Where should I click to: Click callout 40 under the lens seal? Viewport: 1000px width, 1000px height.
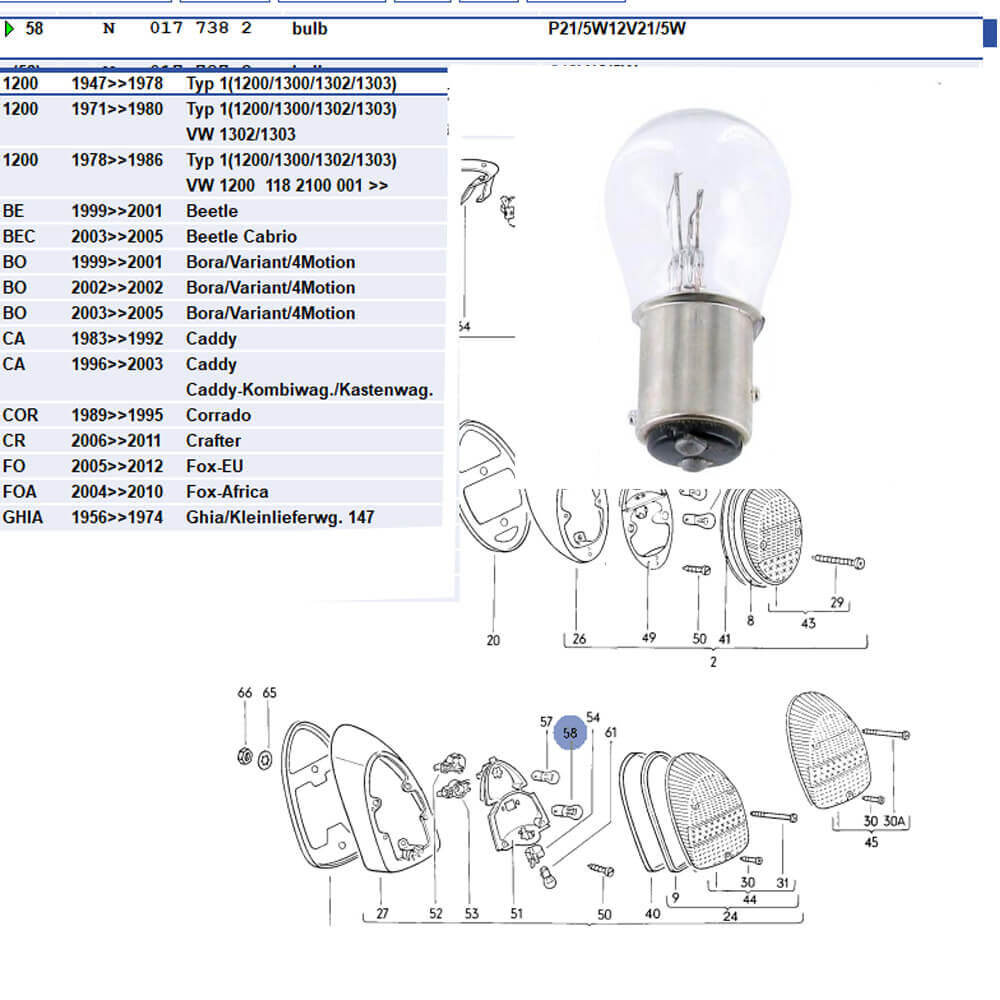pos(652,913)
